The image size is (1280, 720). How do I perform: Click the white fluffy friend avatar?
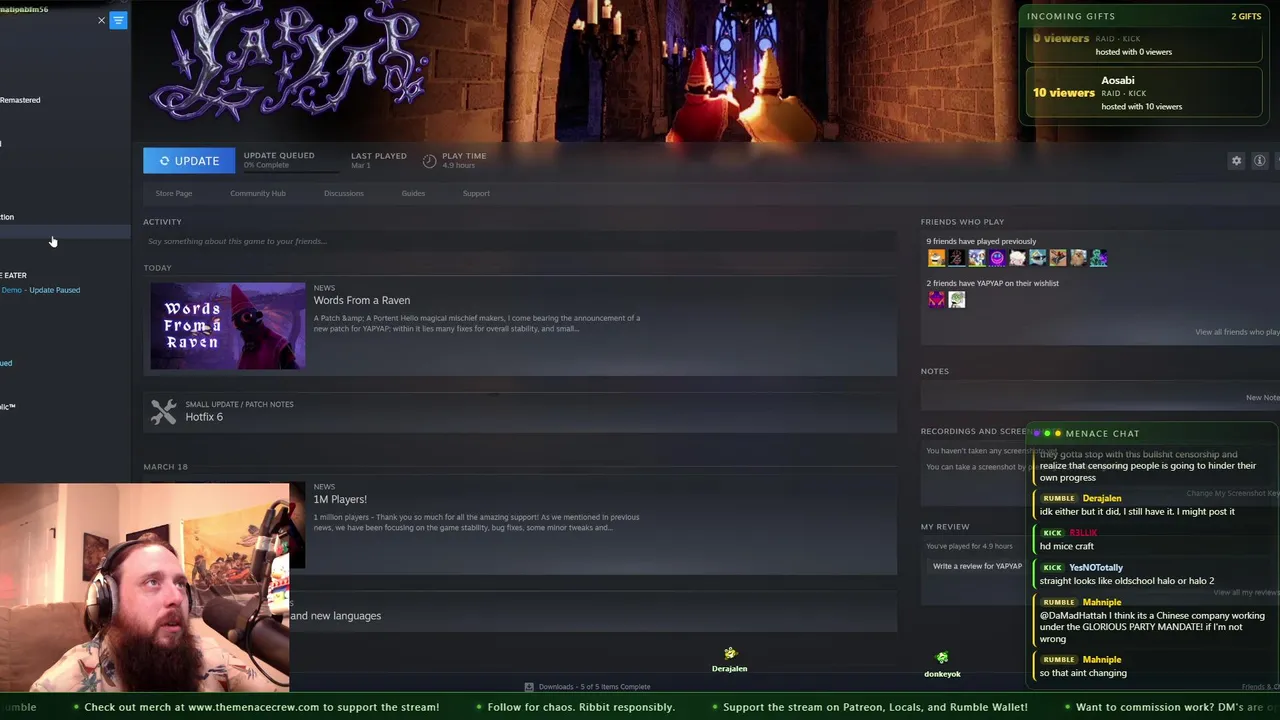pos(1017,258)
